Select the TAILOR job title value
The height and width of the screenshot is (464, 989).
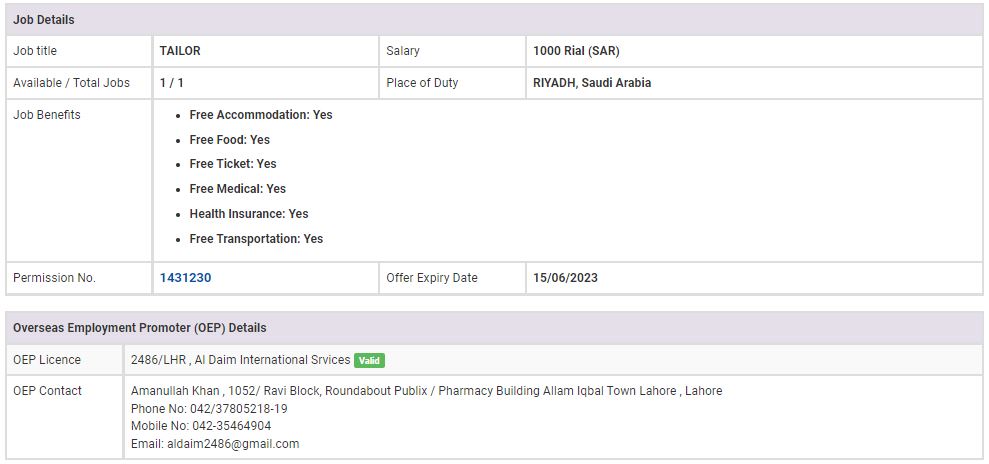pyautogui.click(x=180, y=51)
